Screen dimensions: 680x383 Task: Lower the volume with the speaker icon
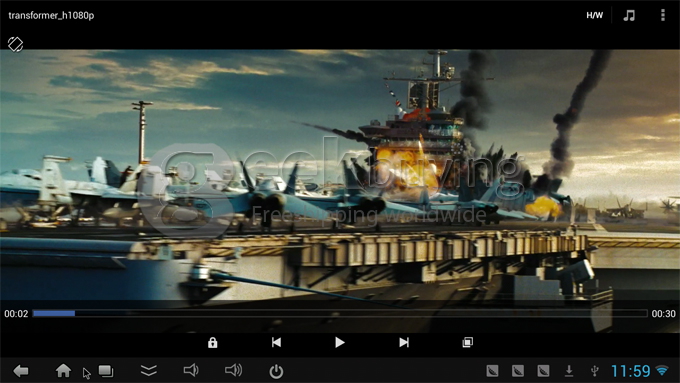(x=191, y=370)
